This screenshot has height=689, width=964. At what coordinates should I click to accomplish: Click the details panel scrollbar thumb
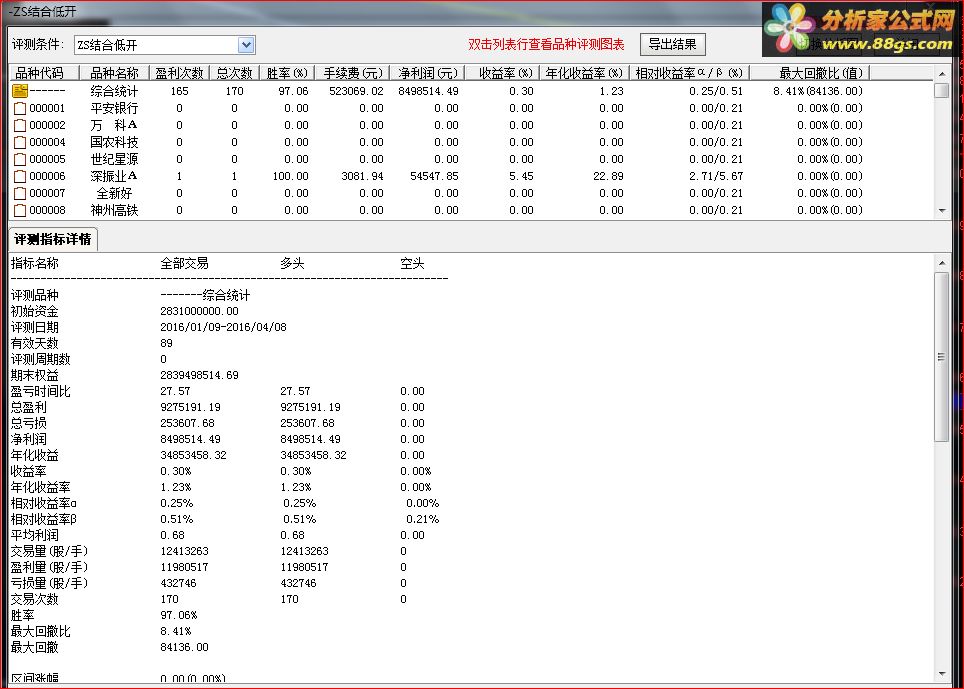[941, 356]
